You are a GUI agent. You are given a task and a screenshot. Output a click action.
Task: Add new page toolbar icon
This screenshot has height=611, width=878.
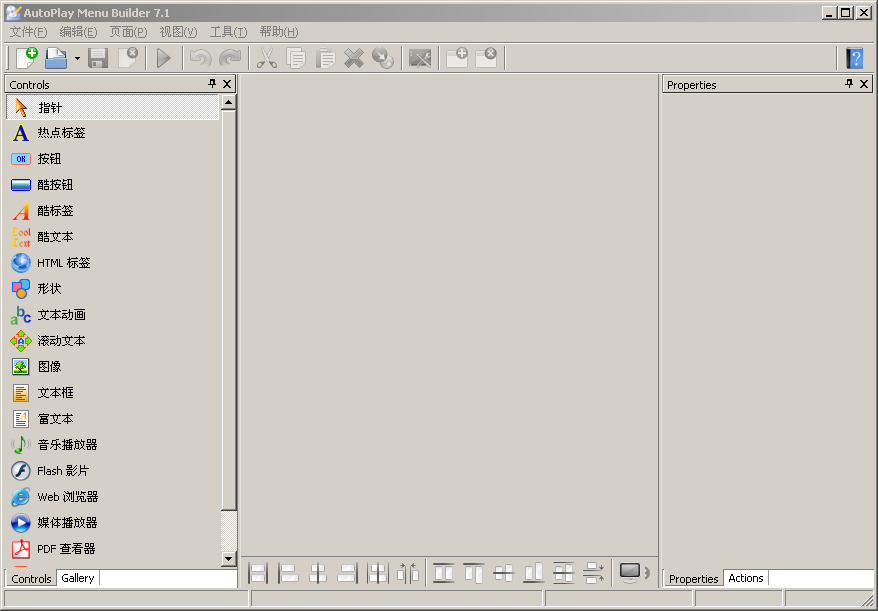click(457, 58)
